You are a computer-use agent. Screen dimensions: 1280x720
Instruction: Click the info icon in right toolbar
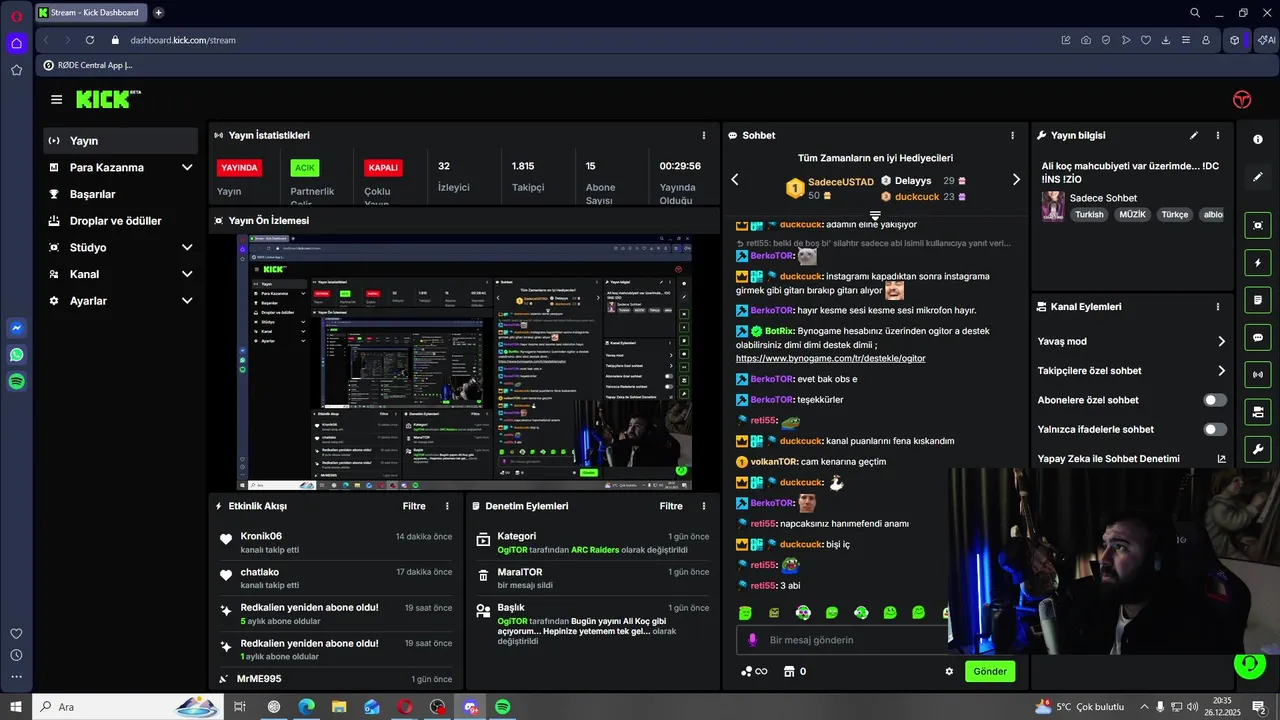point(1258,139)
